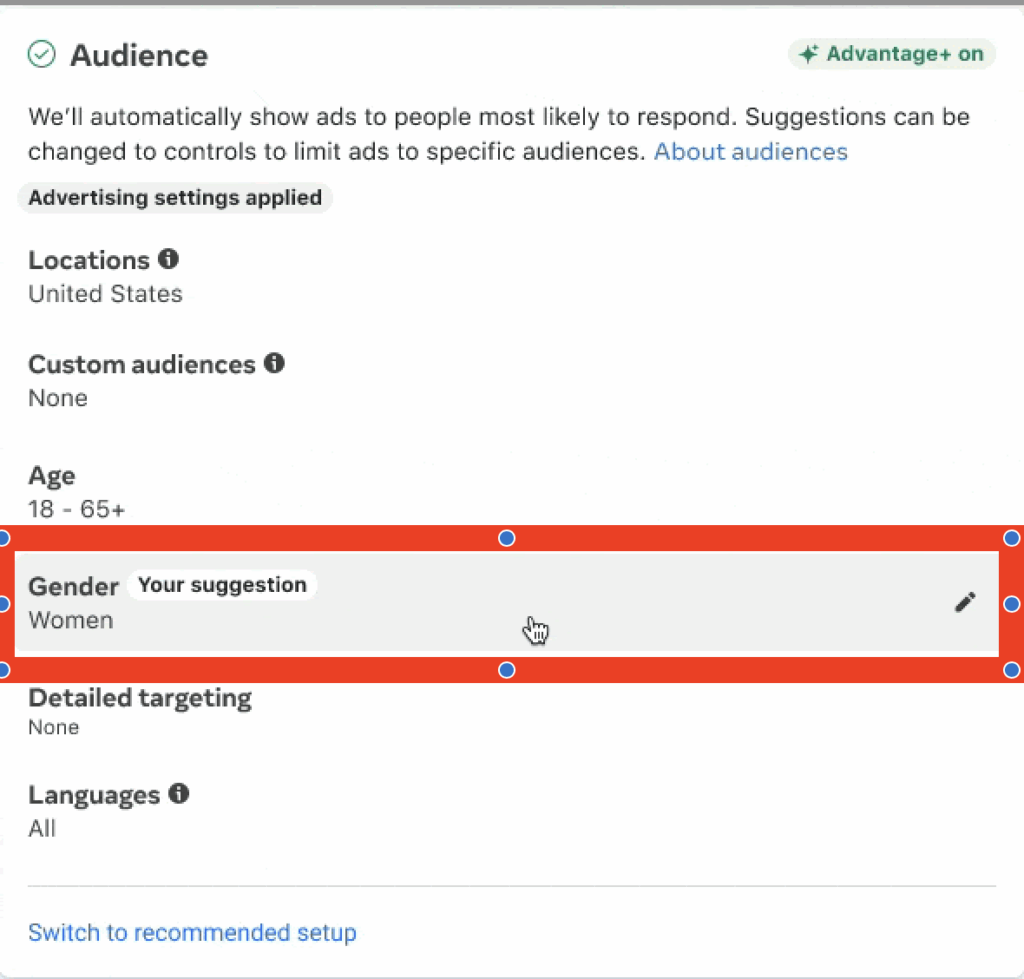1024x979 pixels.
Task: Click the United States location value
Action: (105, 294)
